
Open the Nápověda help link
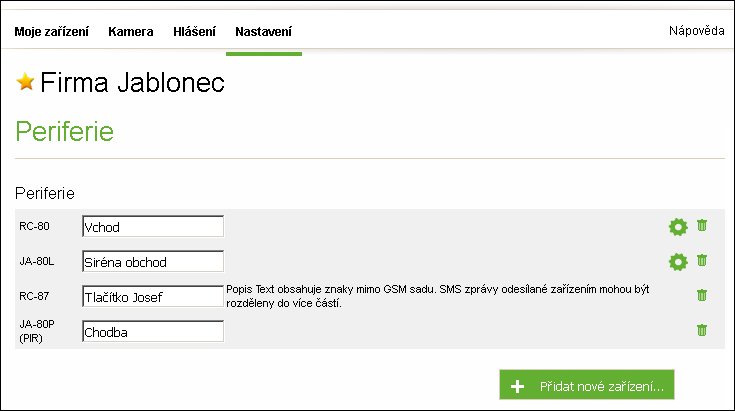click(x=696, y=30)
